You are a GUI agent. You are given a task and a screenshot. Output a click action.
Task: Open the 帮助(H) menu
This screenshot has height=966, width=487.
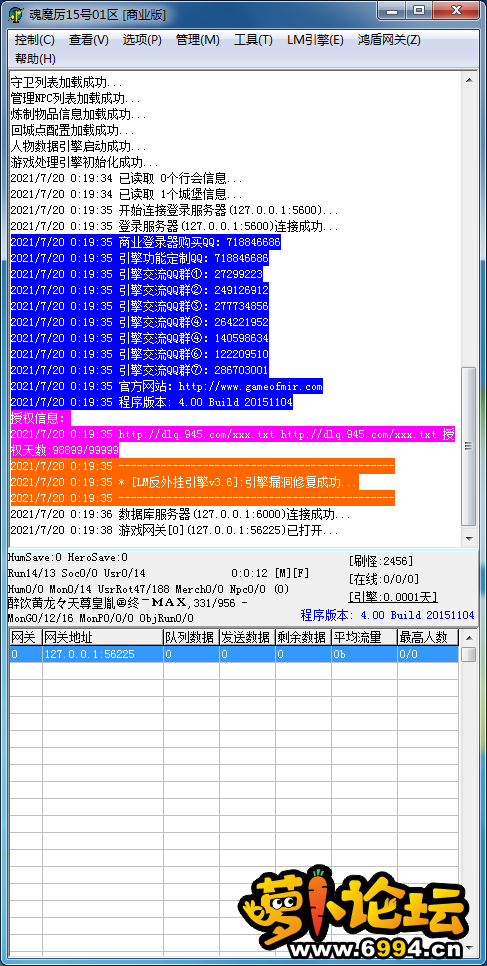[x=35, y=59]
